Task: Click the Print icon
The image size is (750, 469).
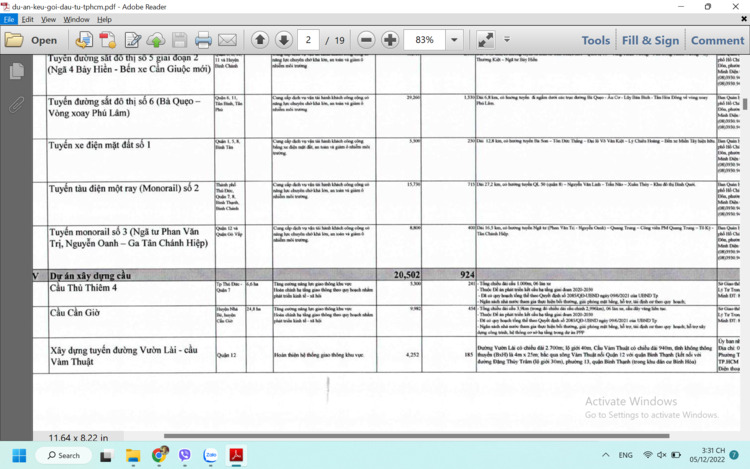Action: click(x=203, y=40)
